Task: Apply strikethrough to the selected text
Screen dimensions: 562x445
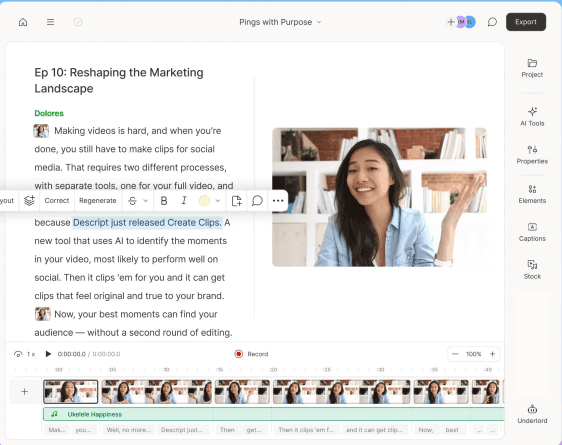Action: click(x=132, y=201)
